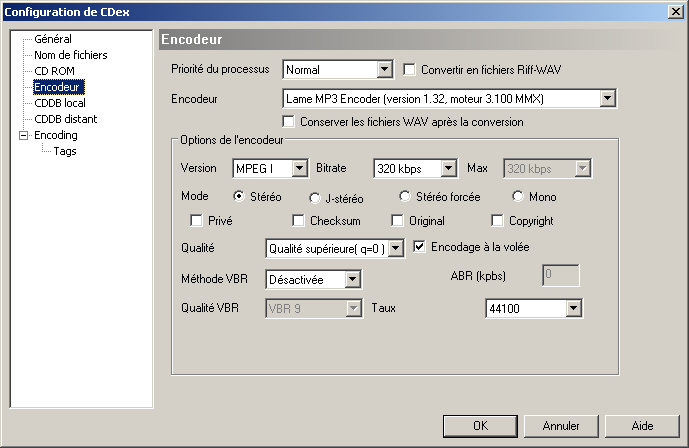689x448 pixels.
Task: Open the MPEG Version dropdown
Action: tap(270, 168)
